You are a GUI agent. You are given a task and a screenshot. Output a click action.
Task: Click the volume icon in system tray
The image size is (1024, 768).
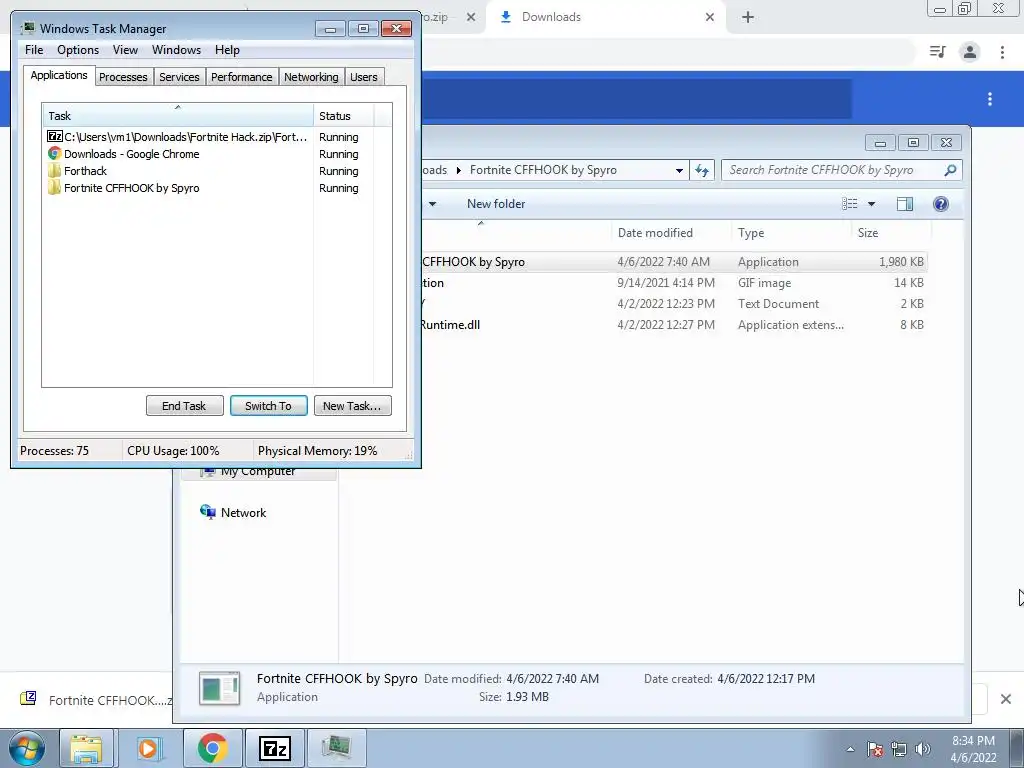point(923,749)
